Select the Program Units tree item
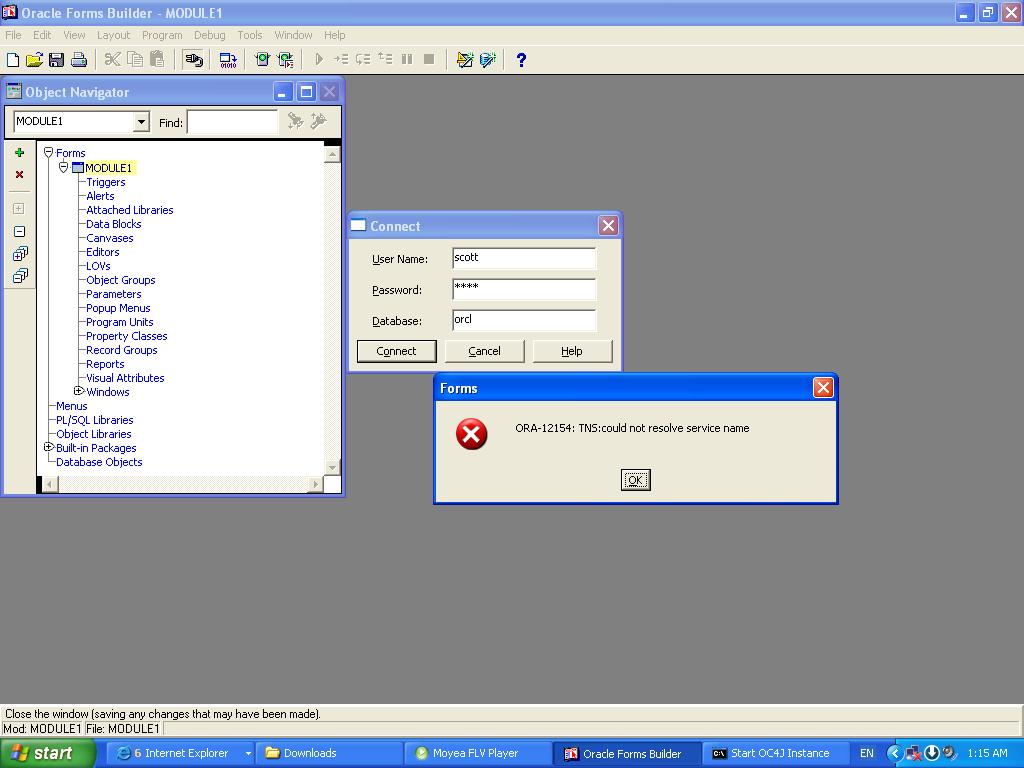1024x768 pixels. tap(120, 322)
